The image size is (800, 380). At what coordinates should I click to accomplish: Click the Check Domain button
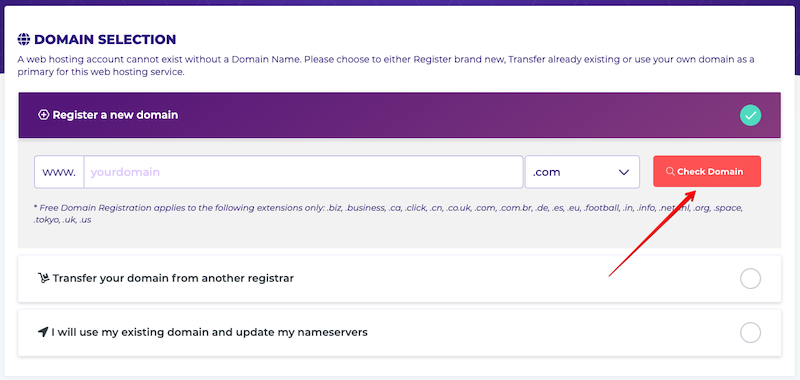707,171
